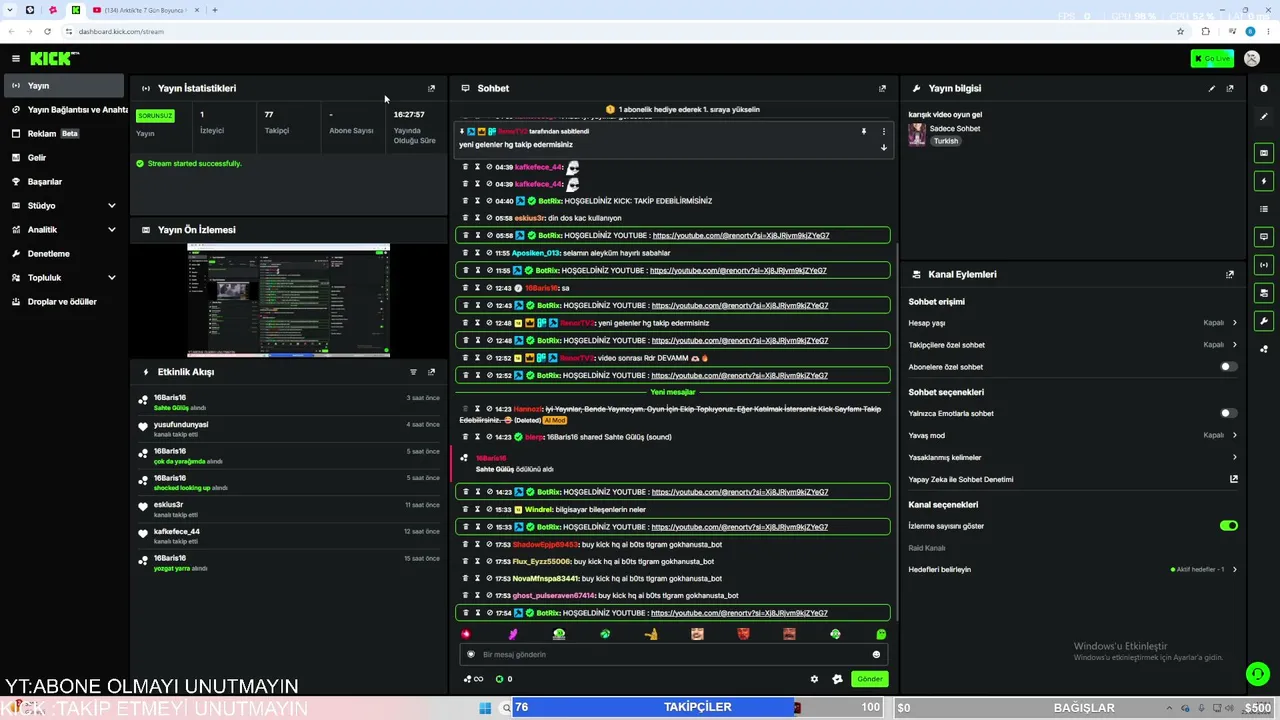Expand the Topluluk sidebar section
The height and width of the screenshot is (720, 1280).
coord(64,278)
